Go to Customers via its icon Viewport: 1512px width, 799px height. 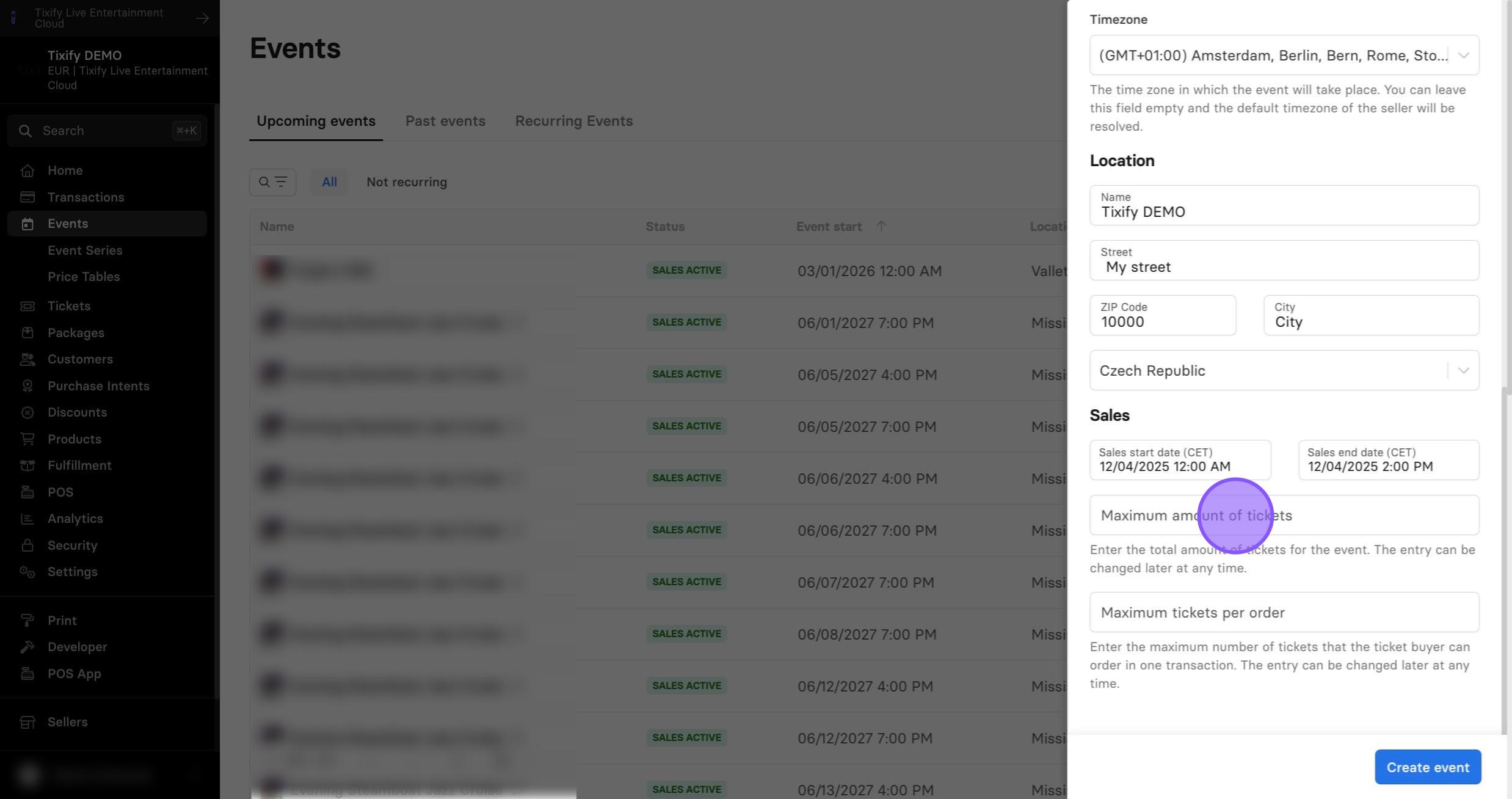pos(27,359)
